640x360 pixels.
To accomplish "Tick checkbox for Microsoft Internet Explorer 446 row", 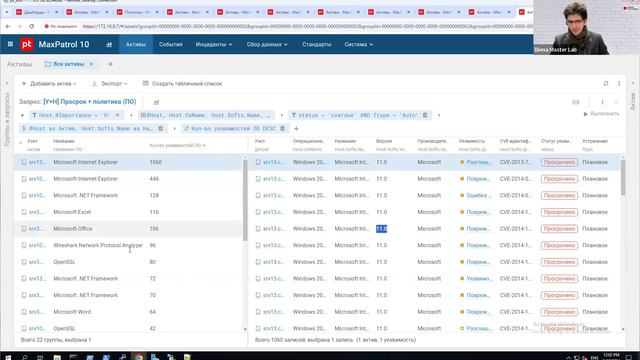I will click(x=24, y=179).
